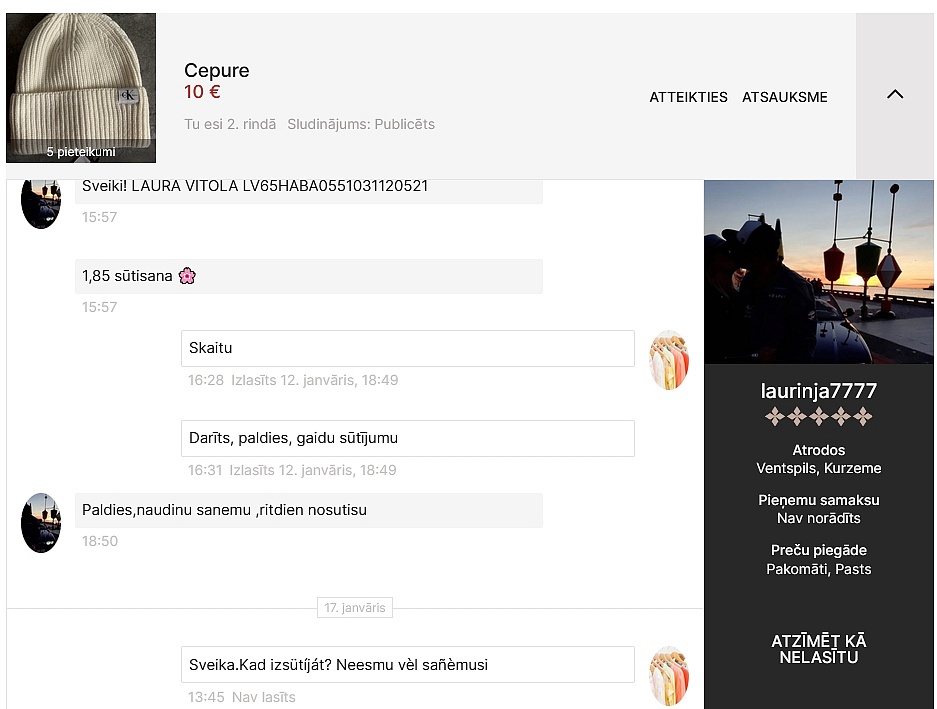Screen dimensions: 937x709
Task: Click your avatar beside 'Sveika.Kad izsūtíját' message
Action: pos(668,675)
